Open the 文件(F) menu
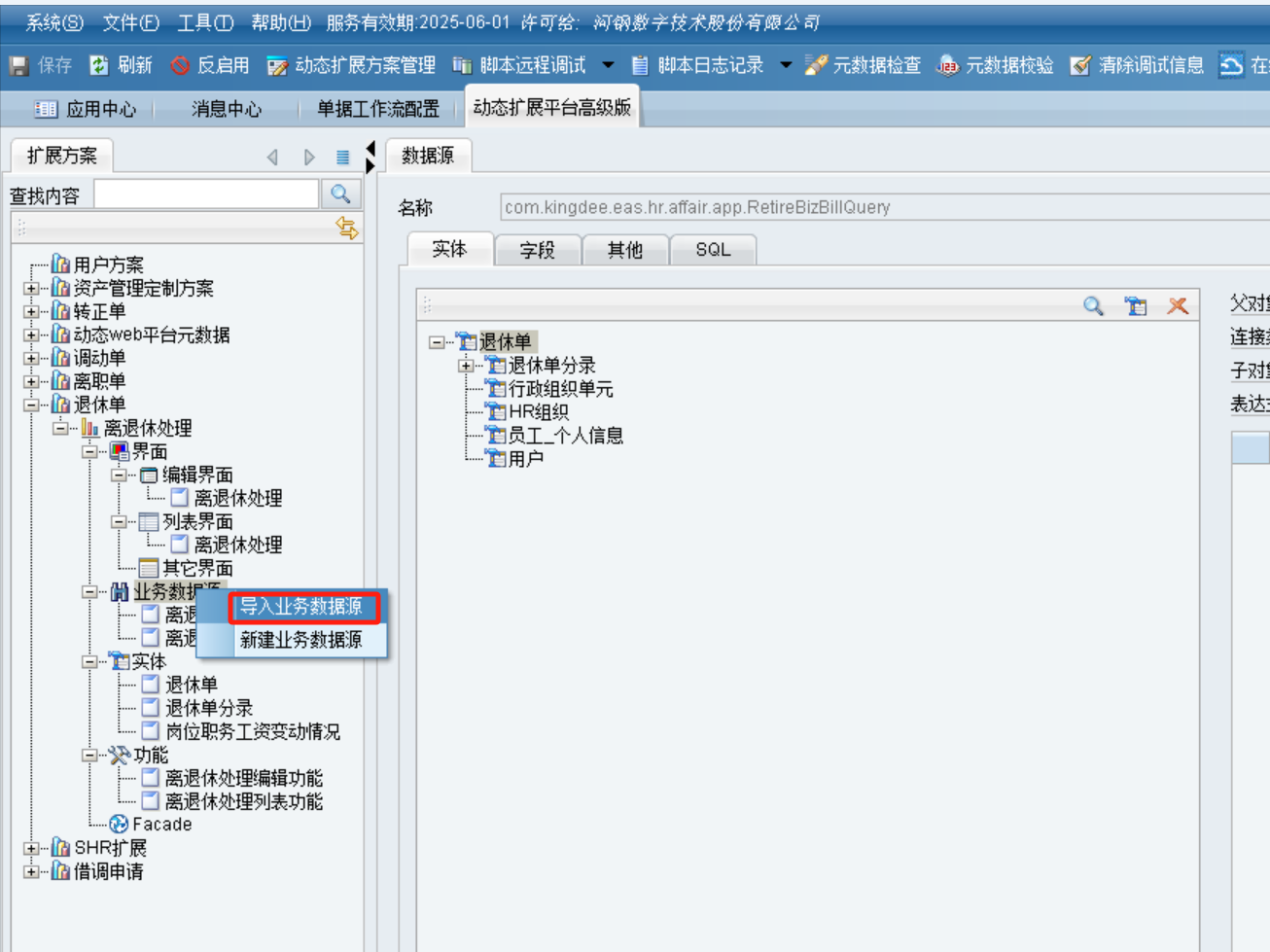Viewport: 1270px width, 952px height. (131, 22)
